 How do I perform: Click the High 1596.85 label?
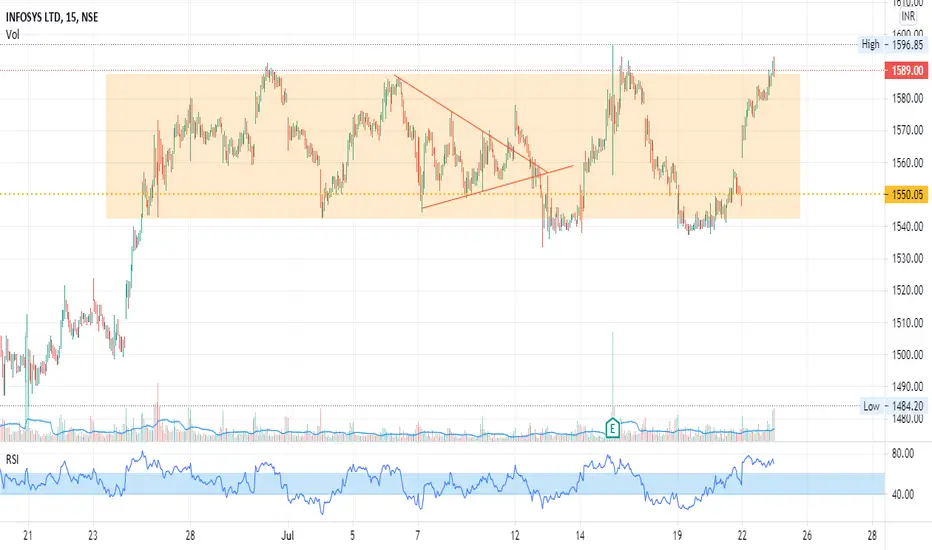click(893, 45)
